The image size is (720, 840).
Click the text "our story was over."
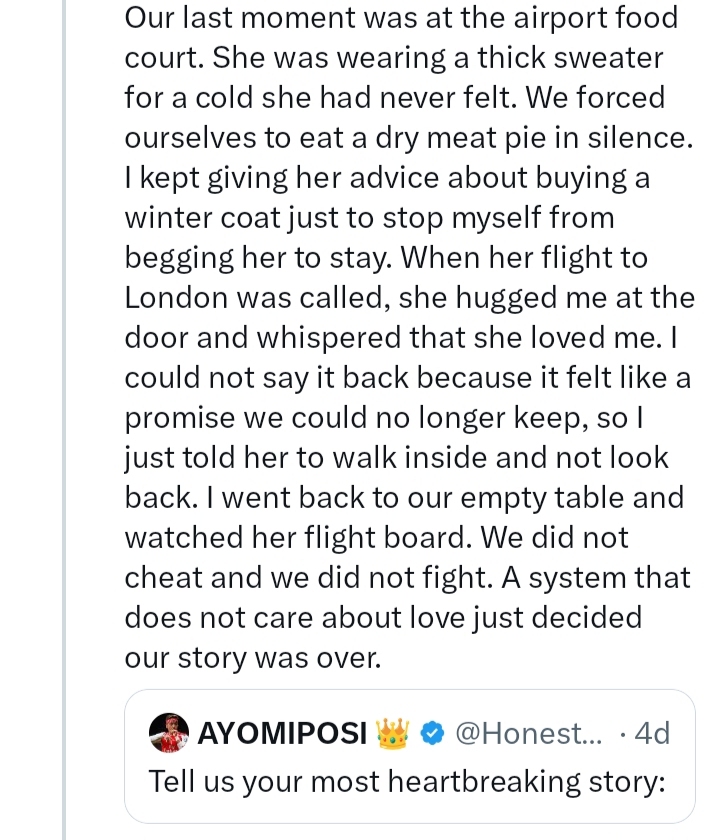pyautogui.click(x=252, y=657)
